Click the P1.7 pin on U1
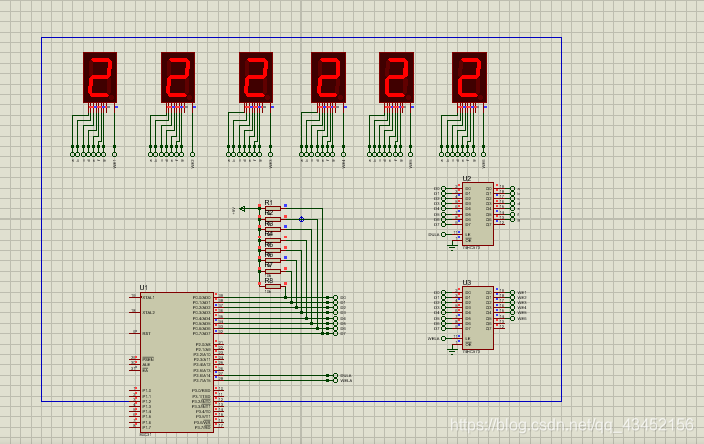Viewport: 704px width, 444px height. pyautogui.click(x=135, y=427)
